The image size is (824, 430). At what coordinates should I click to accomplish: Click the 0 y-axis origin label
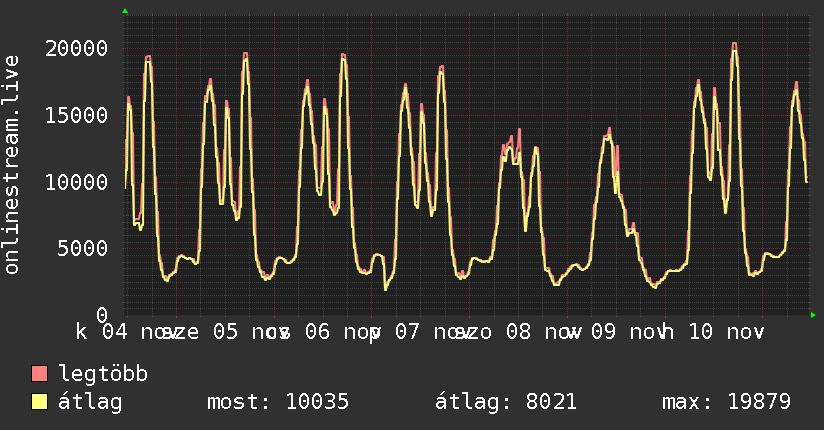[102, 315]
